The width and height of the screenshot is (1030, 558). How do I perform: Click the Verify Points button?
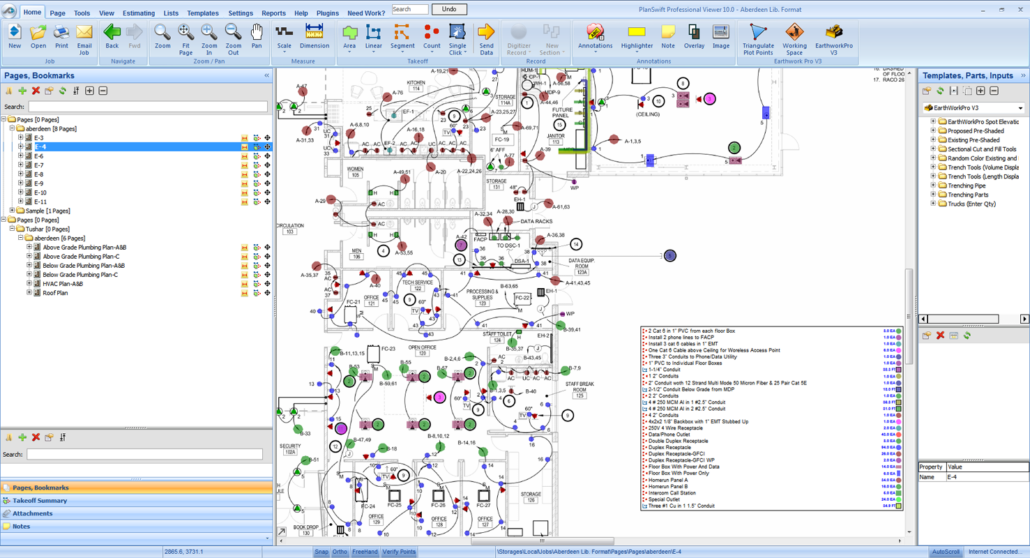(398, 551)
